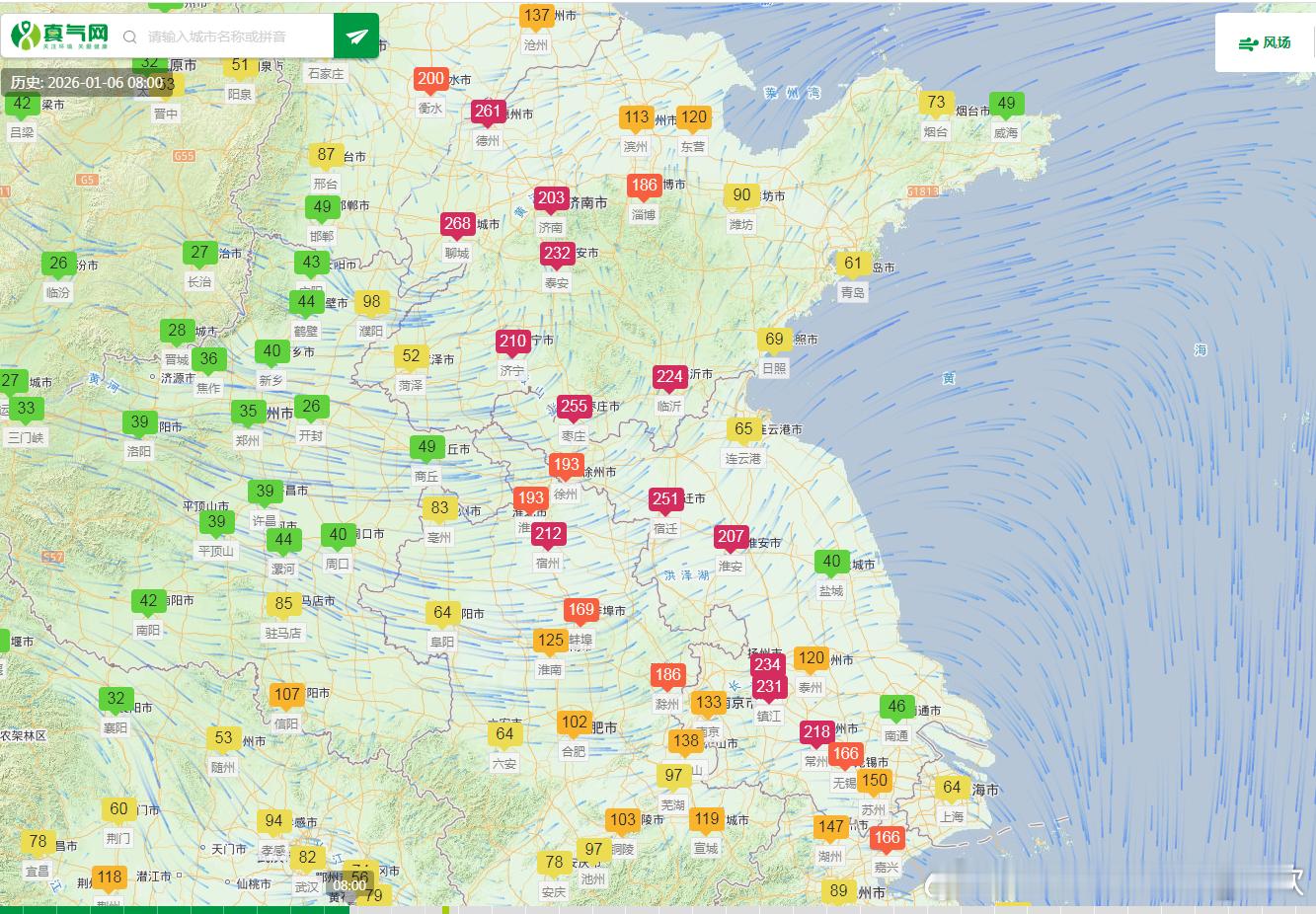The image size is (1316, 914).
Task: Open the 251 AQI marker at 宿迁
Action: point(665,499)
